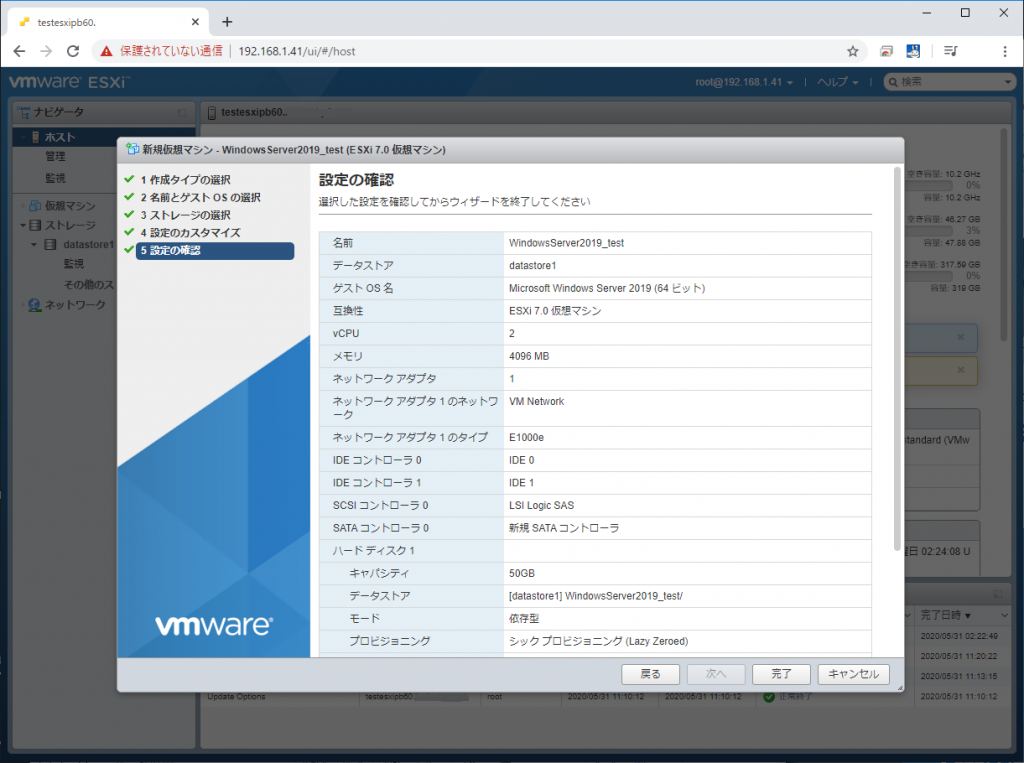Select step 3 ストレージの選択
This screenshot has width=1024, height=763.
(185, 215)
